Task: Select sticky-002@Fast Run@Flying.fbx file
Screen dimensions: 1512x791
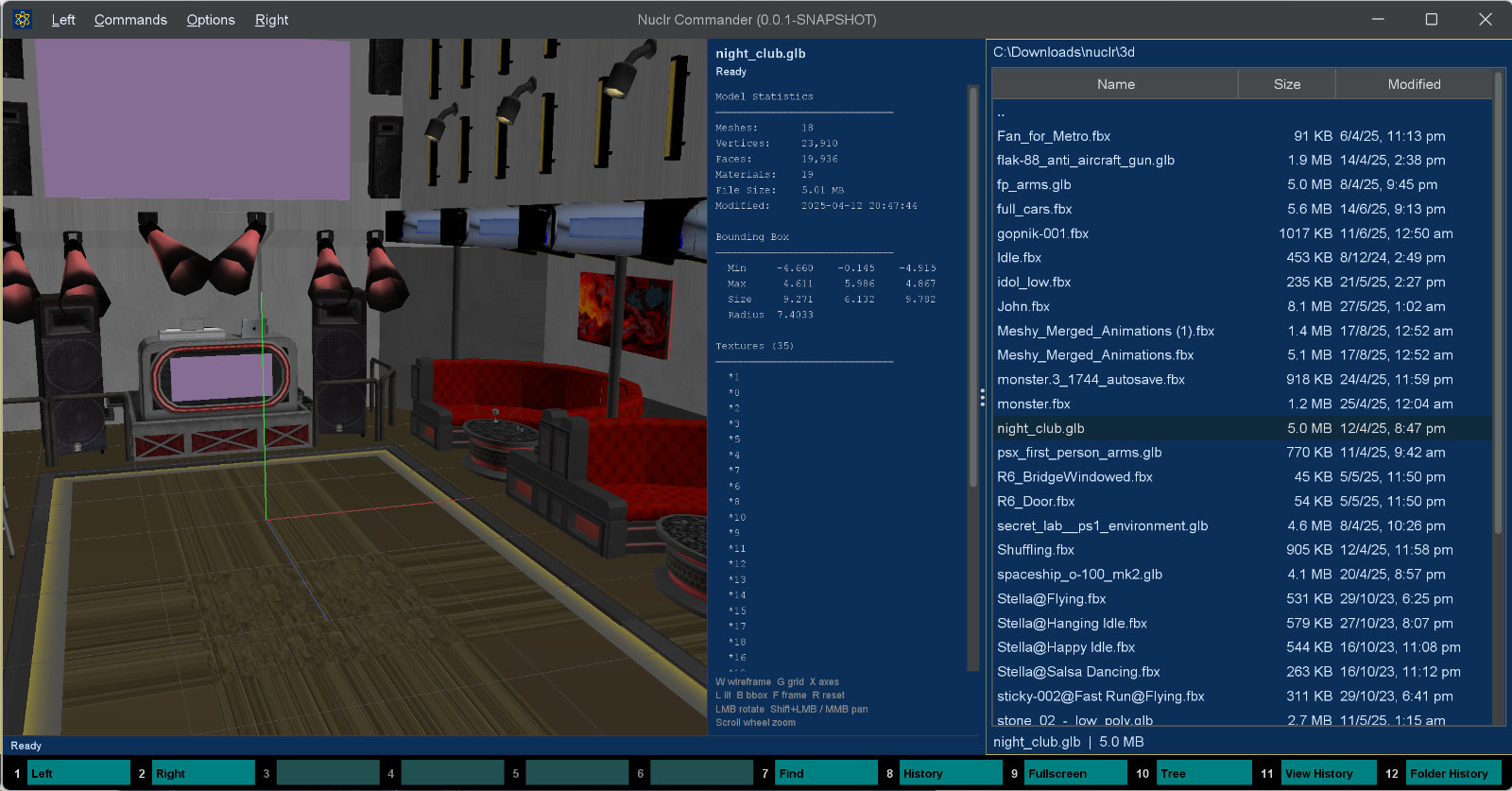Action: pos(1243,696)
